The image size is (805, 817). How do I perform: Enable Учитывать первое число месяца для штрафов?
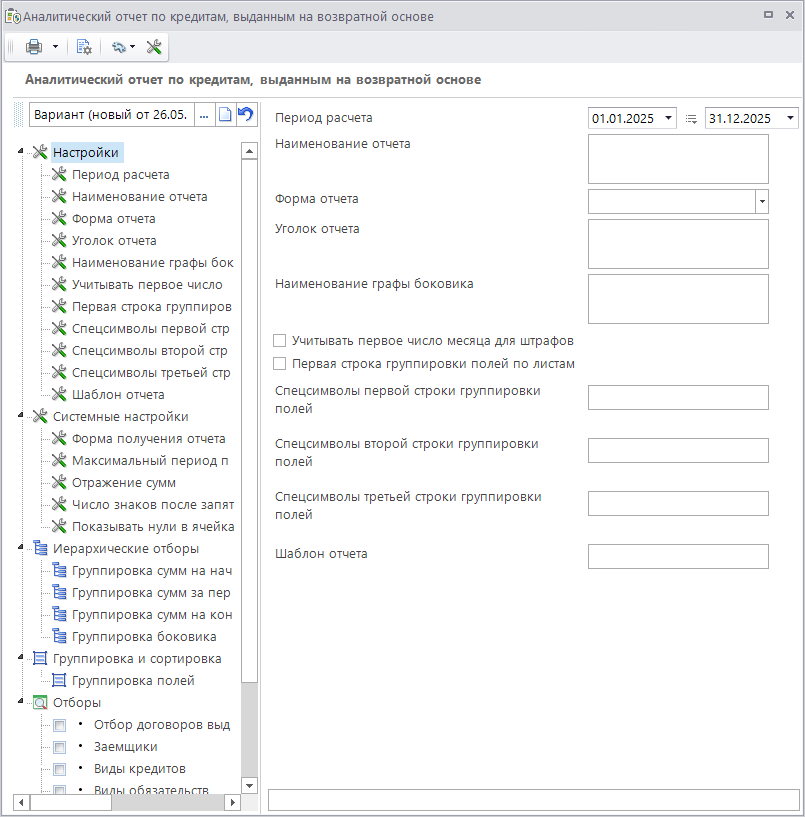coord(281,340)
